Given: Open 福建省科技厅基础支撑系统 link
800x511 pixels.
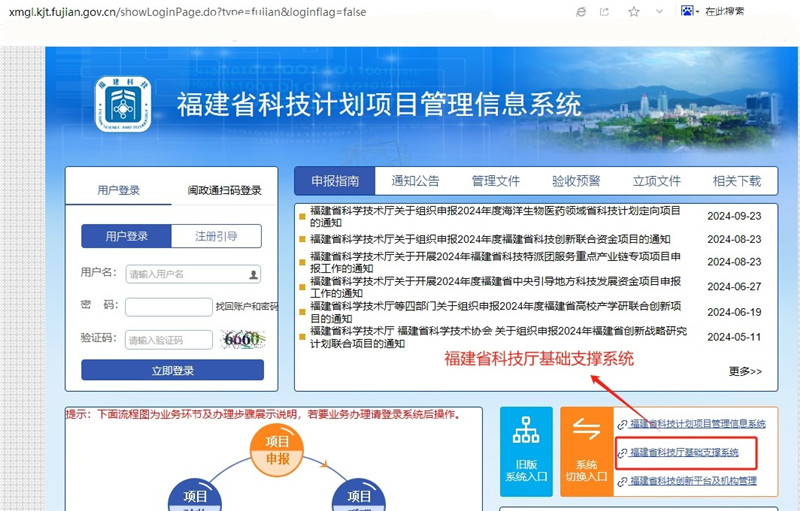Looking at the screenshot, I should tap(684, 453).
